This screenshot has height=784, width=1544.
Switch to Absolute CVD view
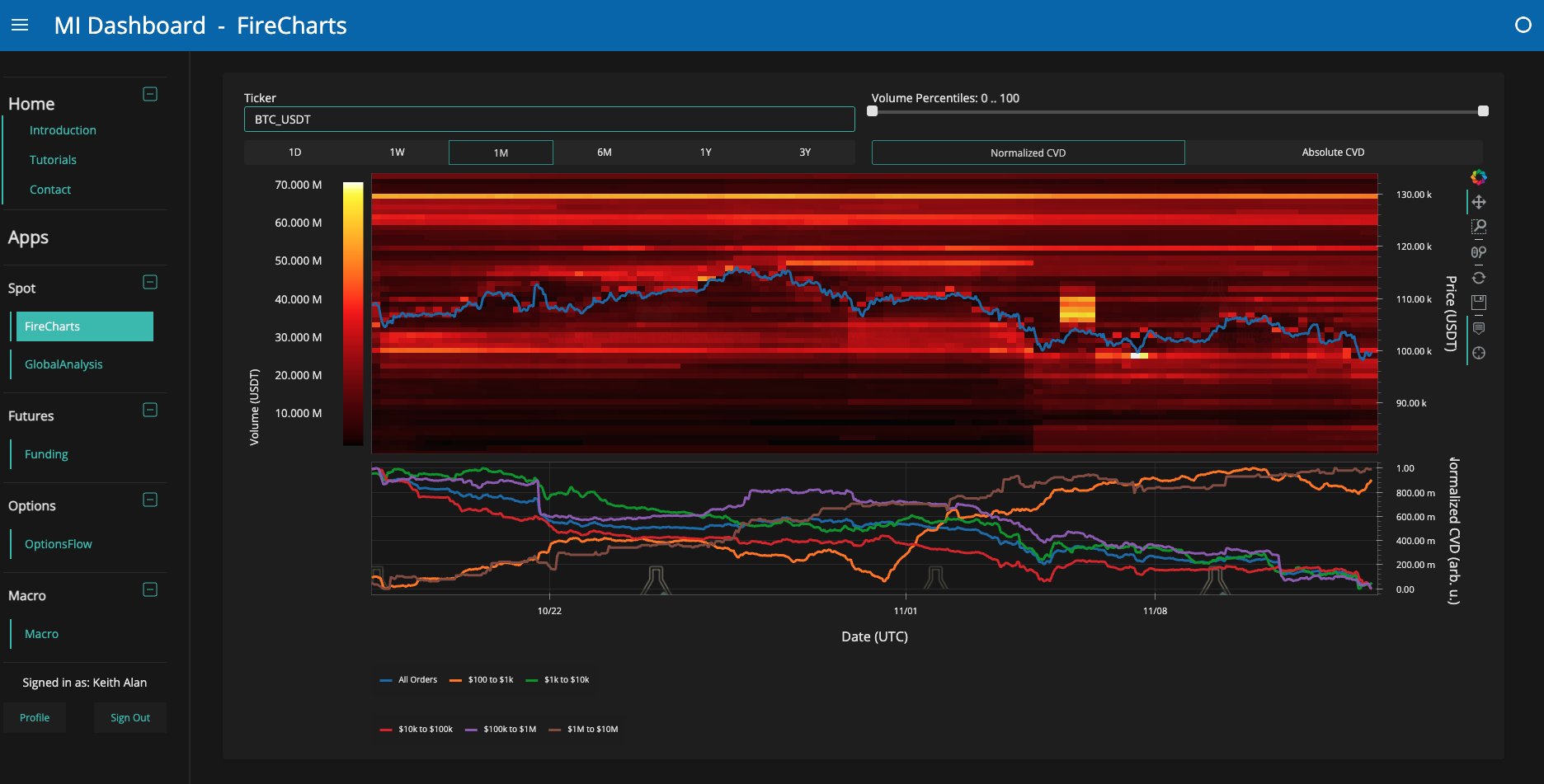coord(1333,153)
